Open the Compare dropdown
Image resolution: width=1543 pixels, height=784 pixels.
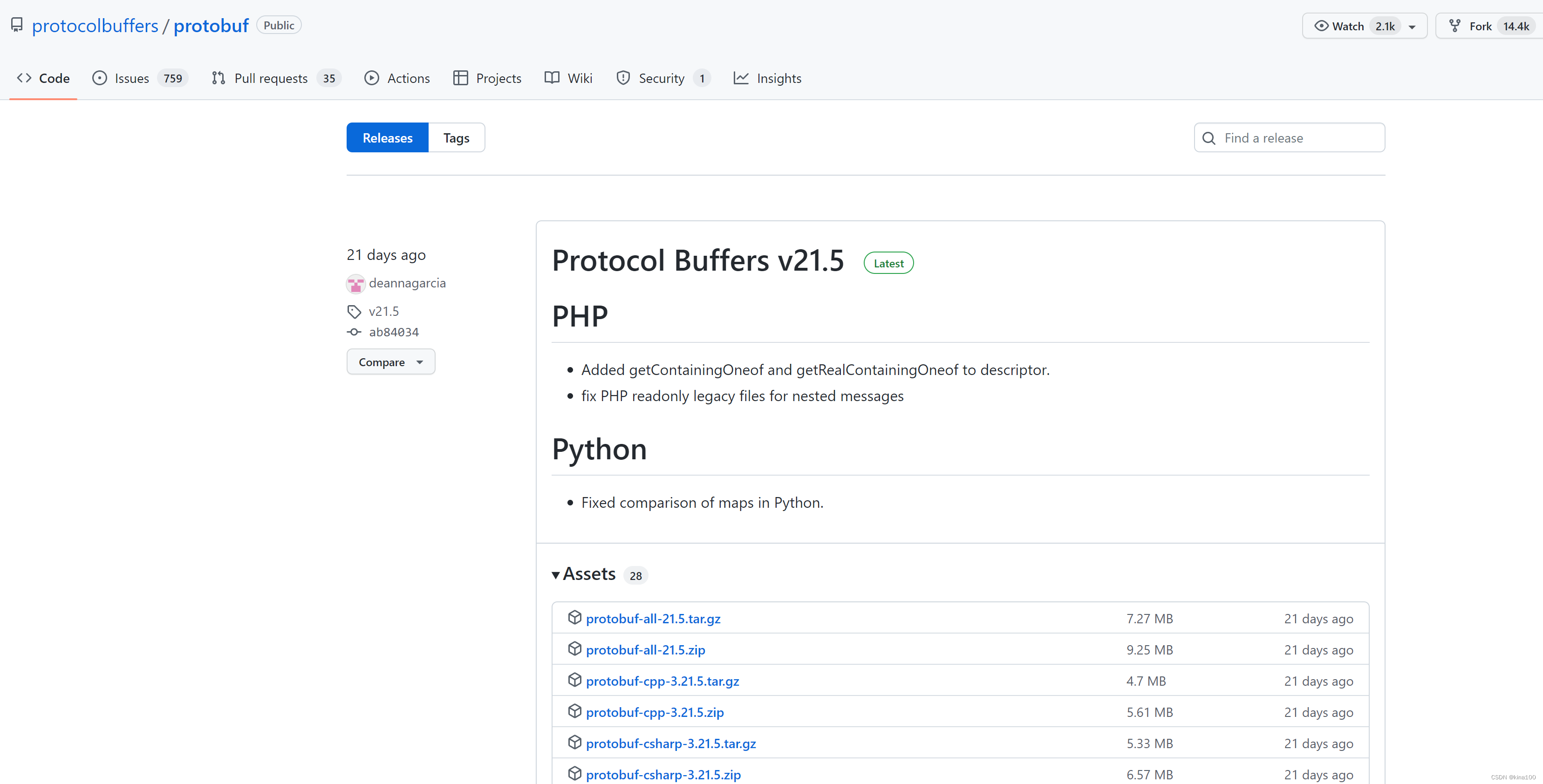[x=390, y=362]
